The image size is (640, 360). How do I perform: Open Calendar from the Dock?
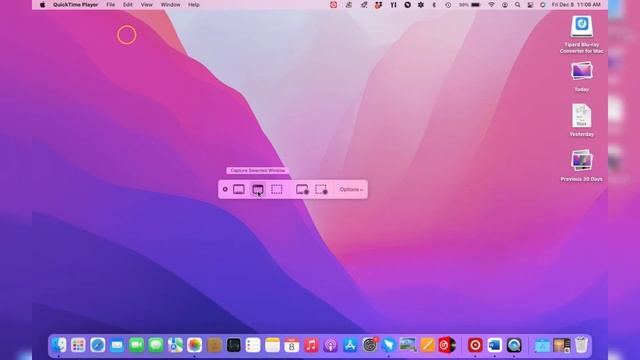291,345
